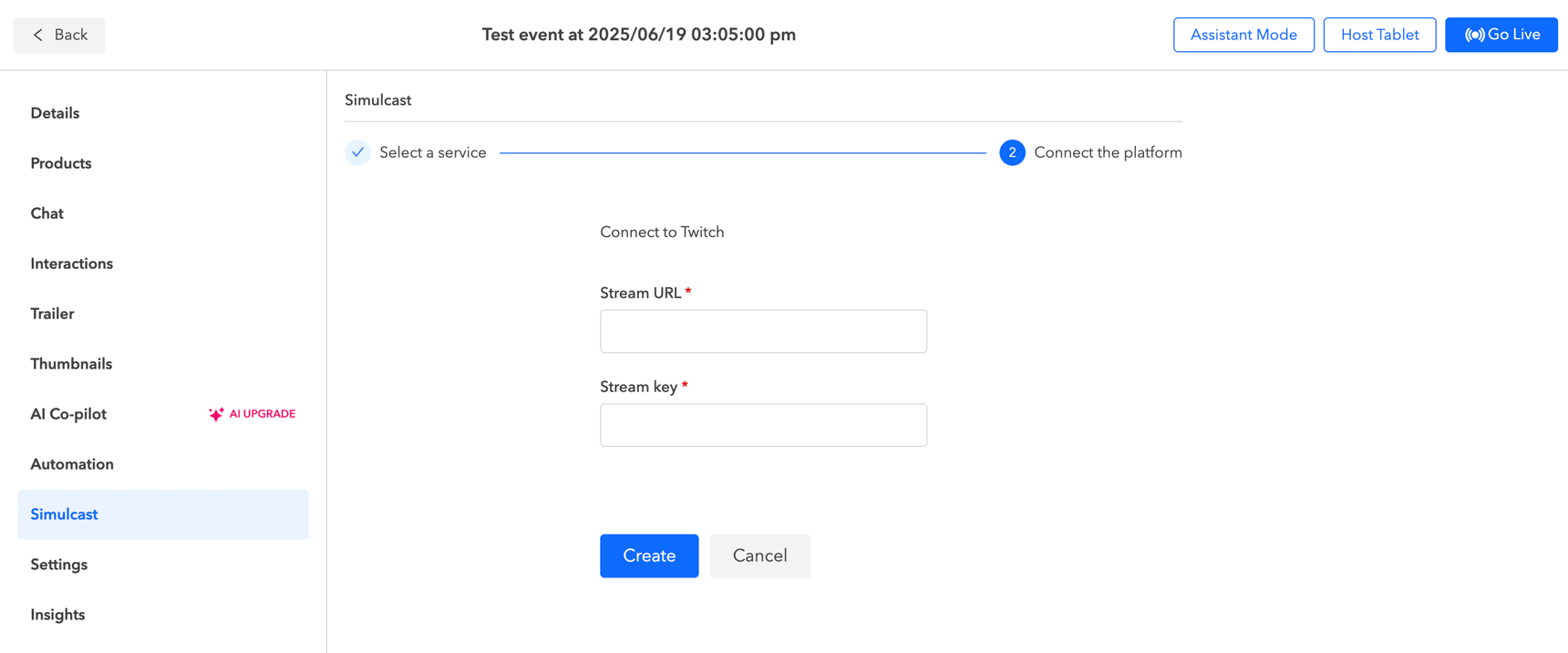Open the Trailer section
1568x653 pixels.
(x=53, y=314)
